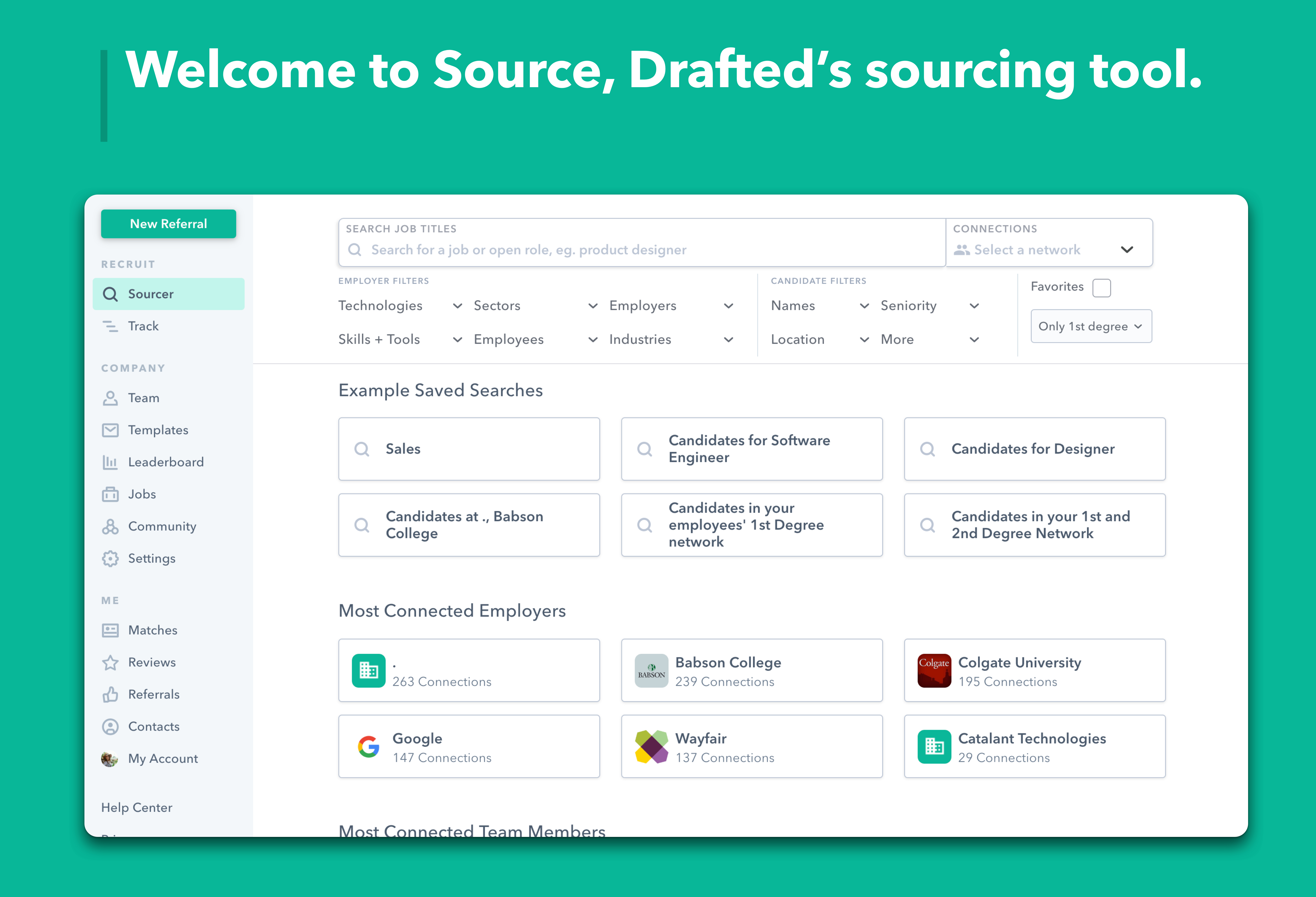1316x897 pixels.
Task: Expand the Employees filter
Action: (536, 340)
